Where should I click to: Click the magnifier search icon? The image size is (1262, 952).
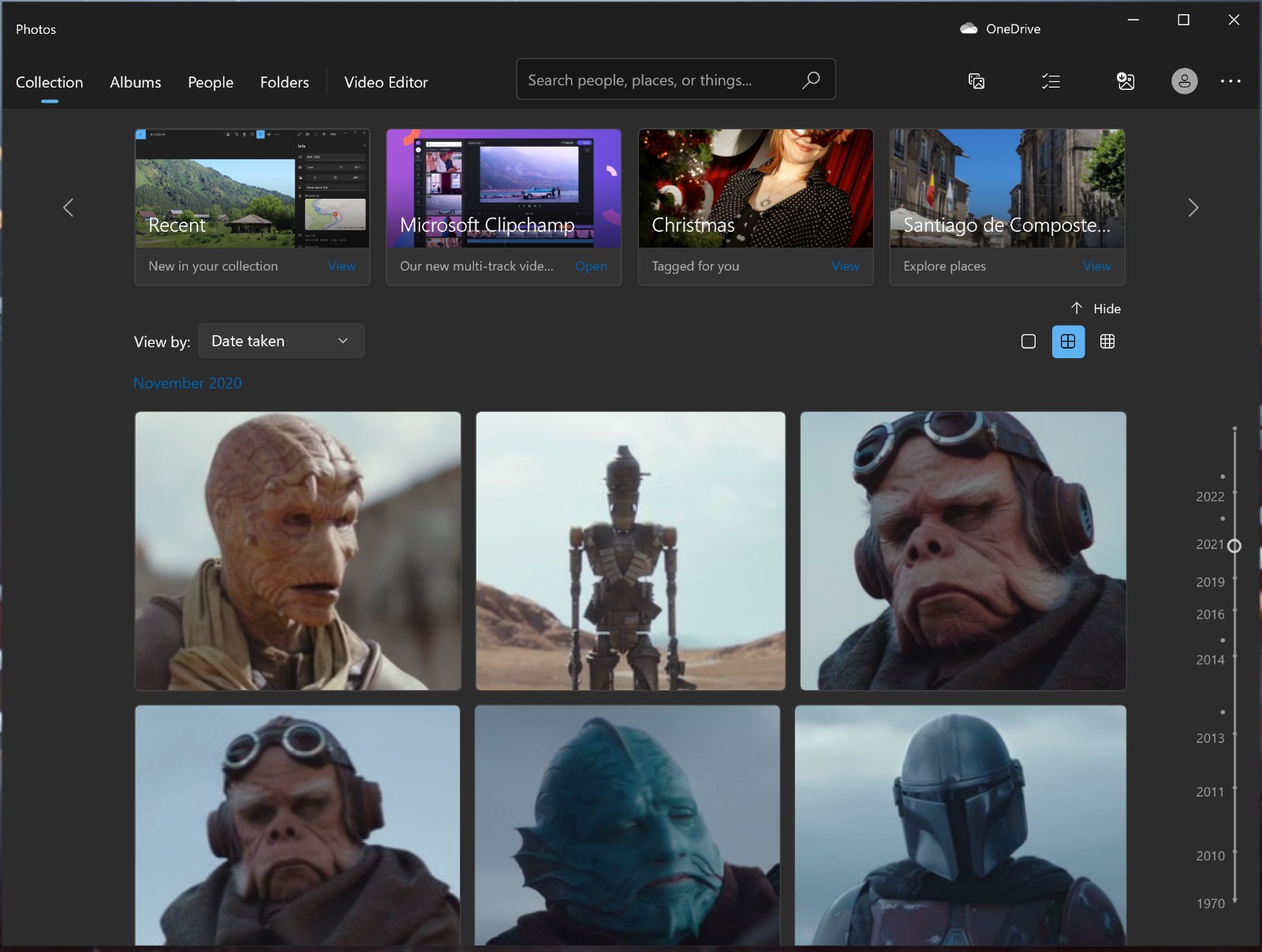point(811,80)
